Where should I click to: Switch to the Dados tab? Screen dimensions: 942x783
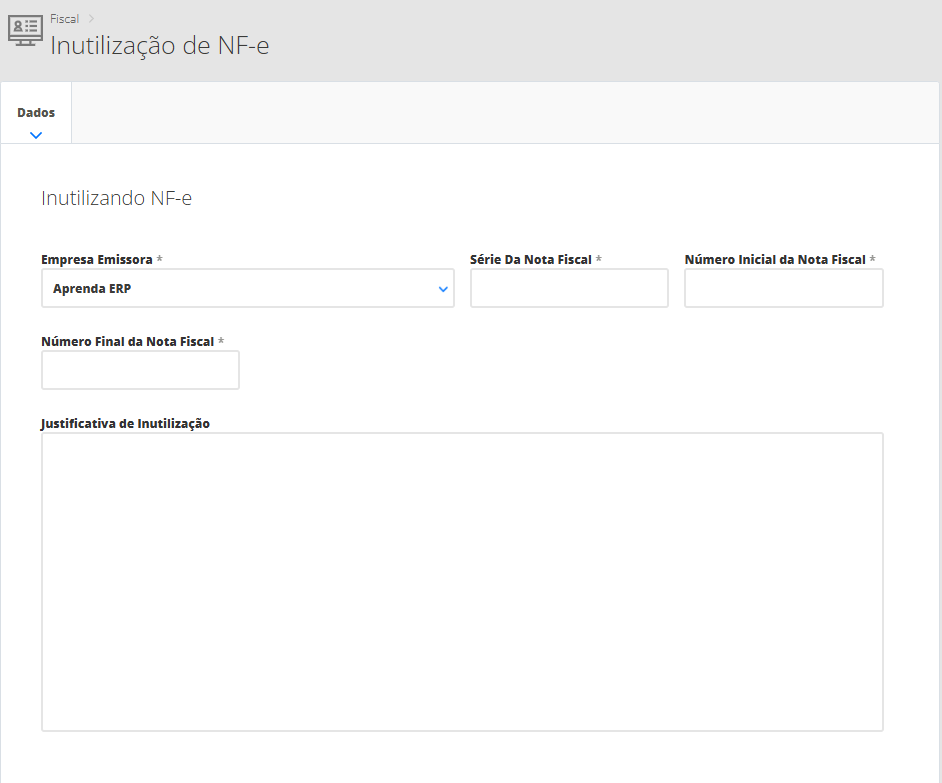(x=36, y=113)
